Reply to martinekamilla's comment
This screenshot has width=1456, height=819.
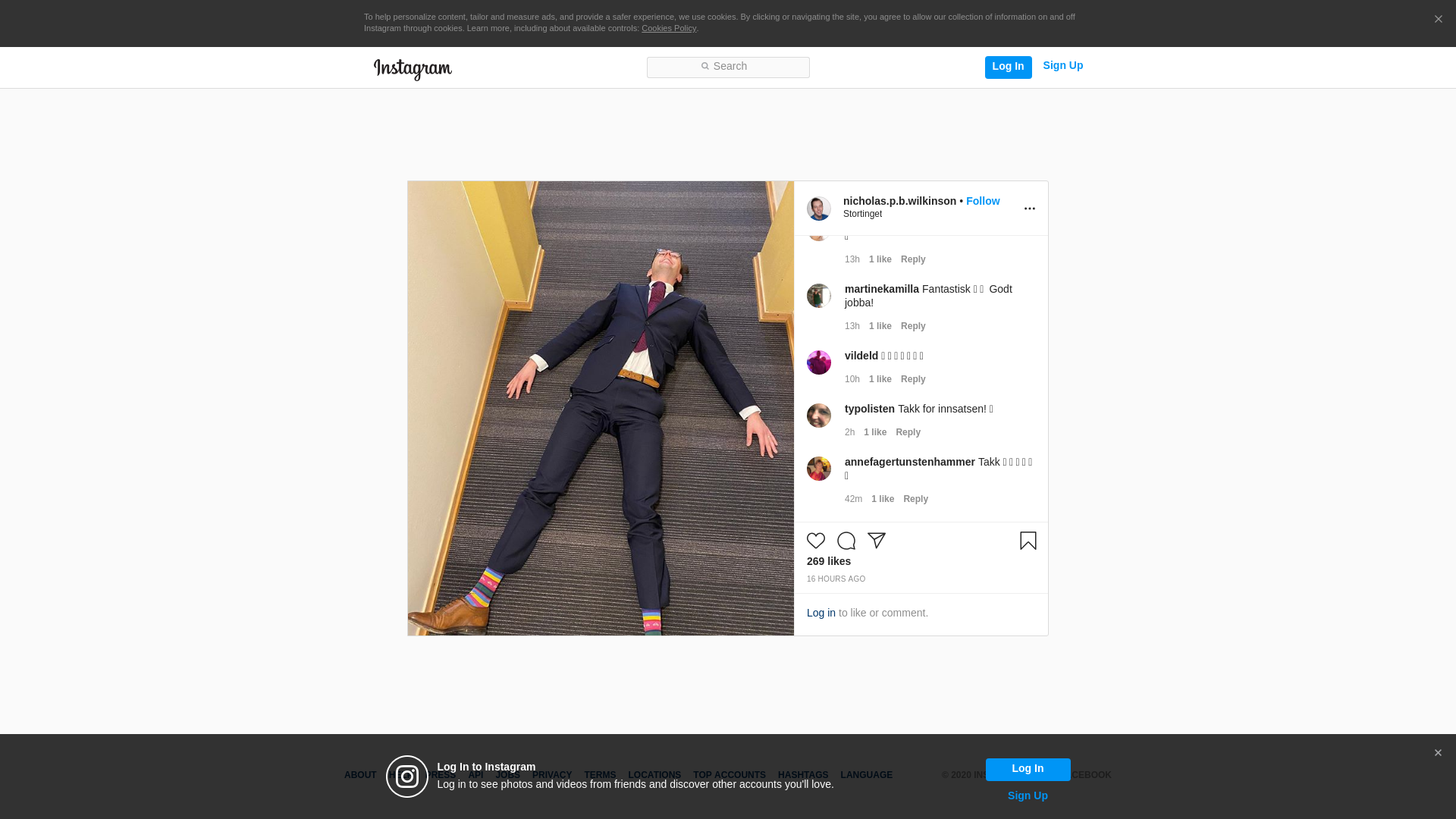pyautogui.click(x=913, y=326)
